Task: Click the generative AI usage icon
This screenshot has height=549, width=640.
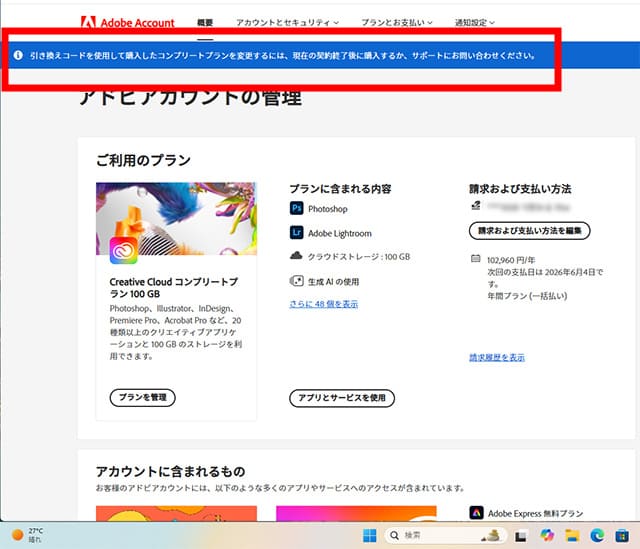Action: click(x=296, y=281)
